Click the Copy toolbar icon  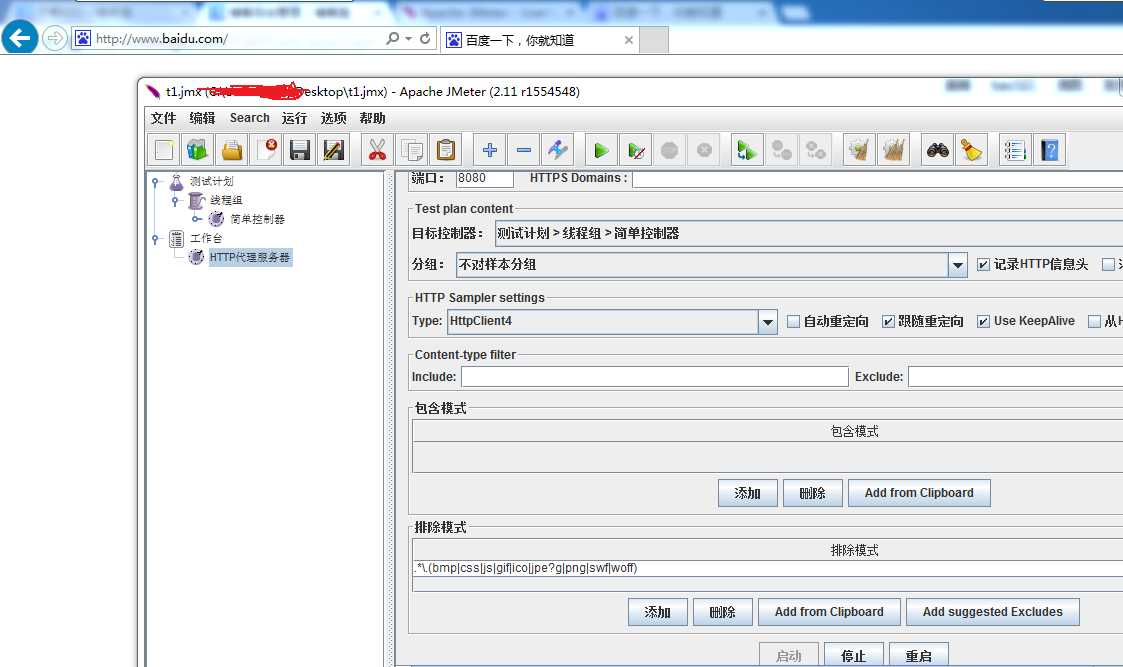(x=412, y=150)
